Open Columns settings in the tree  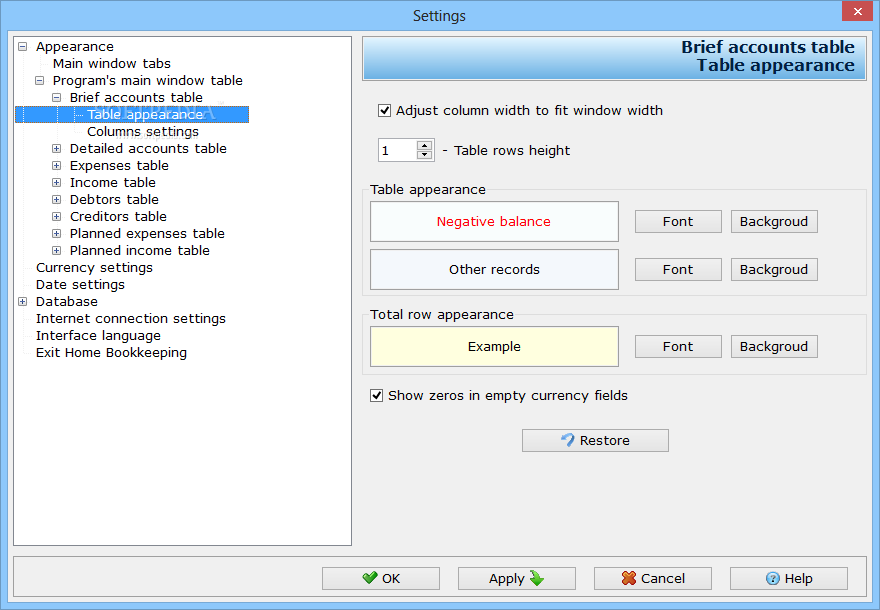(143, 131)
